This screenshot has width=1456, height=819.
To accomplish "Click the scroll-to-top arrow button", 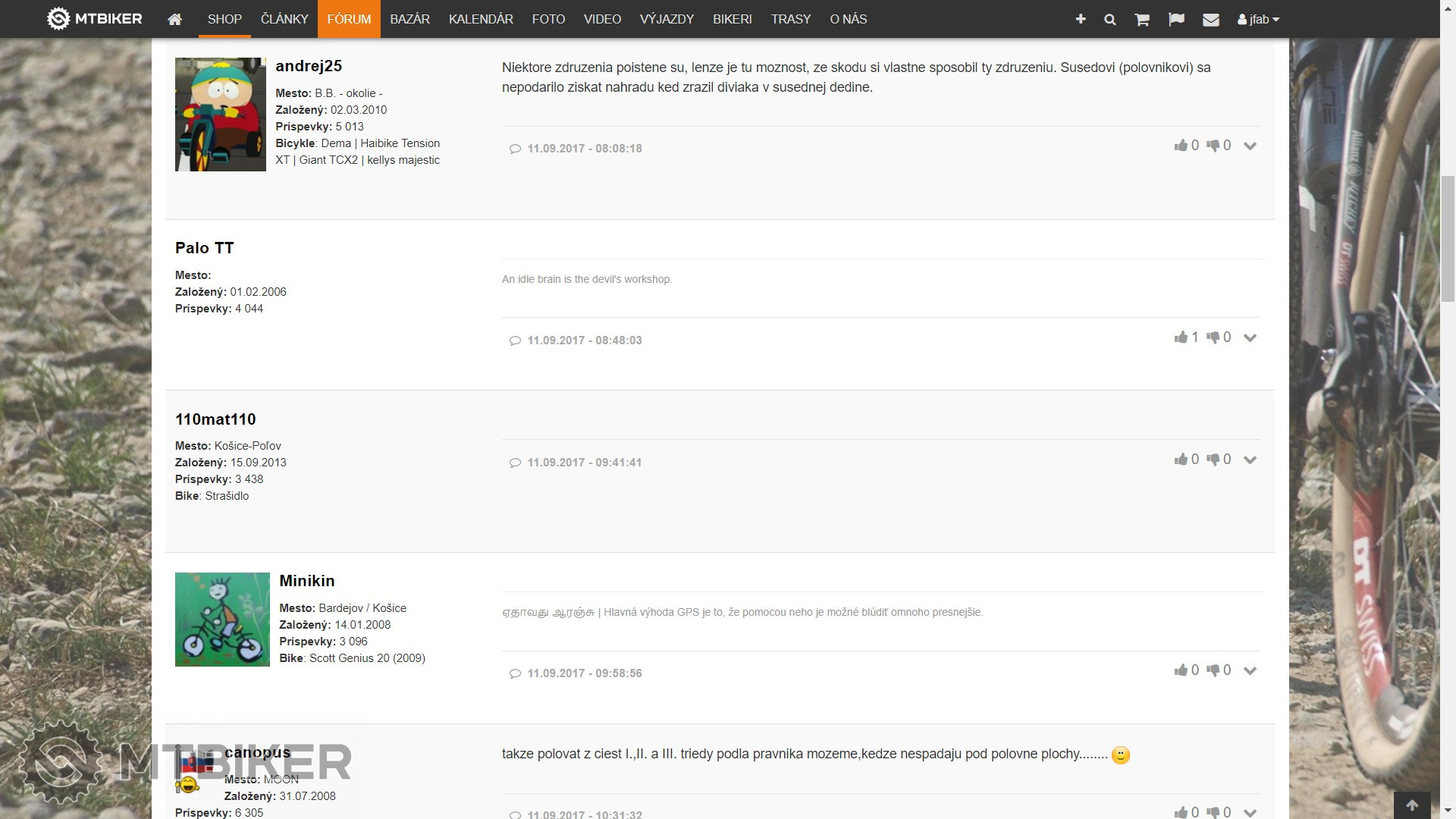I will (1412, 805).
